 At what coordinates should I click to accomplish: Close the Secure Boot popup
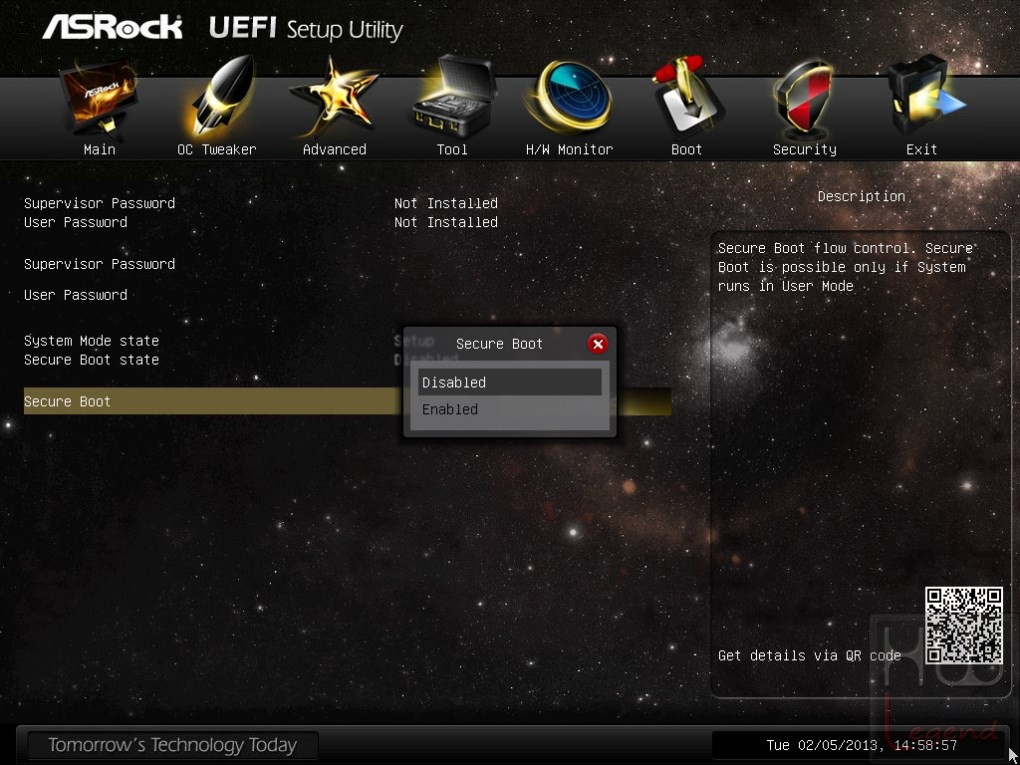[x=598, y=344]
